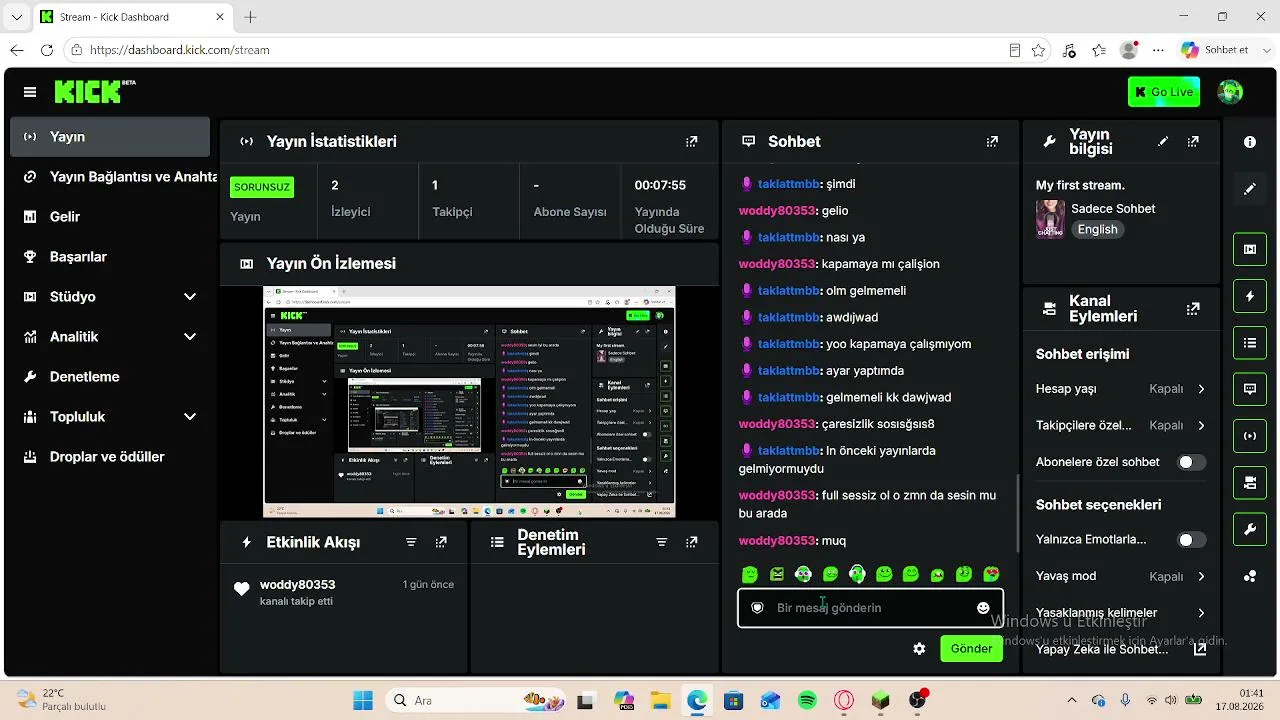This screenshot has height=720, width=1280.
Task: Toggle the wrench stream info icon in right toolbar
Action: (x=1250, y=529)
